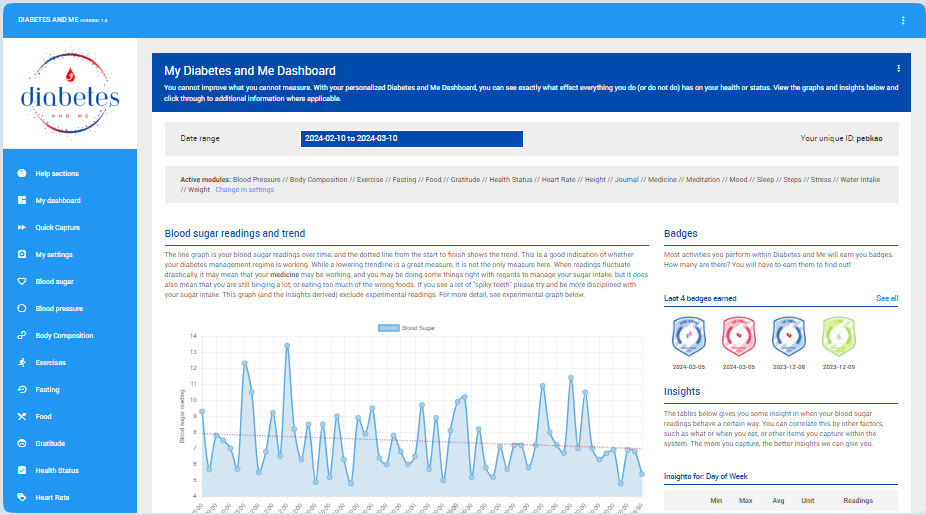Click the Gratitude smiley icon in sidebar
Image resolution: width=926 pixels, height=515 pixels.
tap(22, 443)
